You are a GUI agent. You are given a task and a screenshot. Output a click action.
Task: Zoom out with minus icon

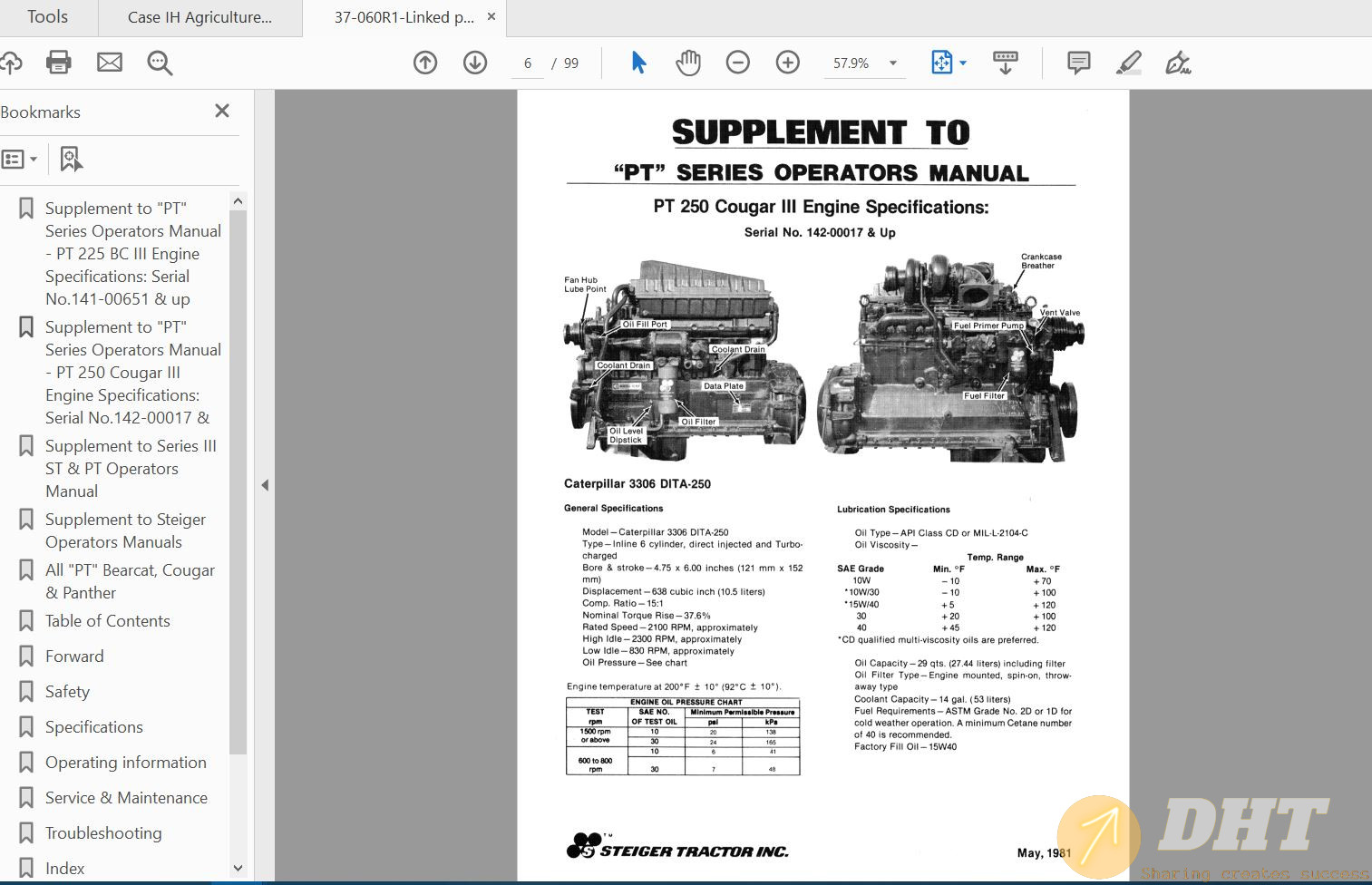pos(738,63)
